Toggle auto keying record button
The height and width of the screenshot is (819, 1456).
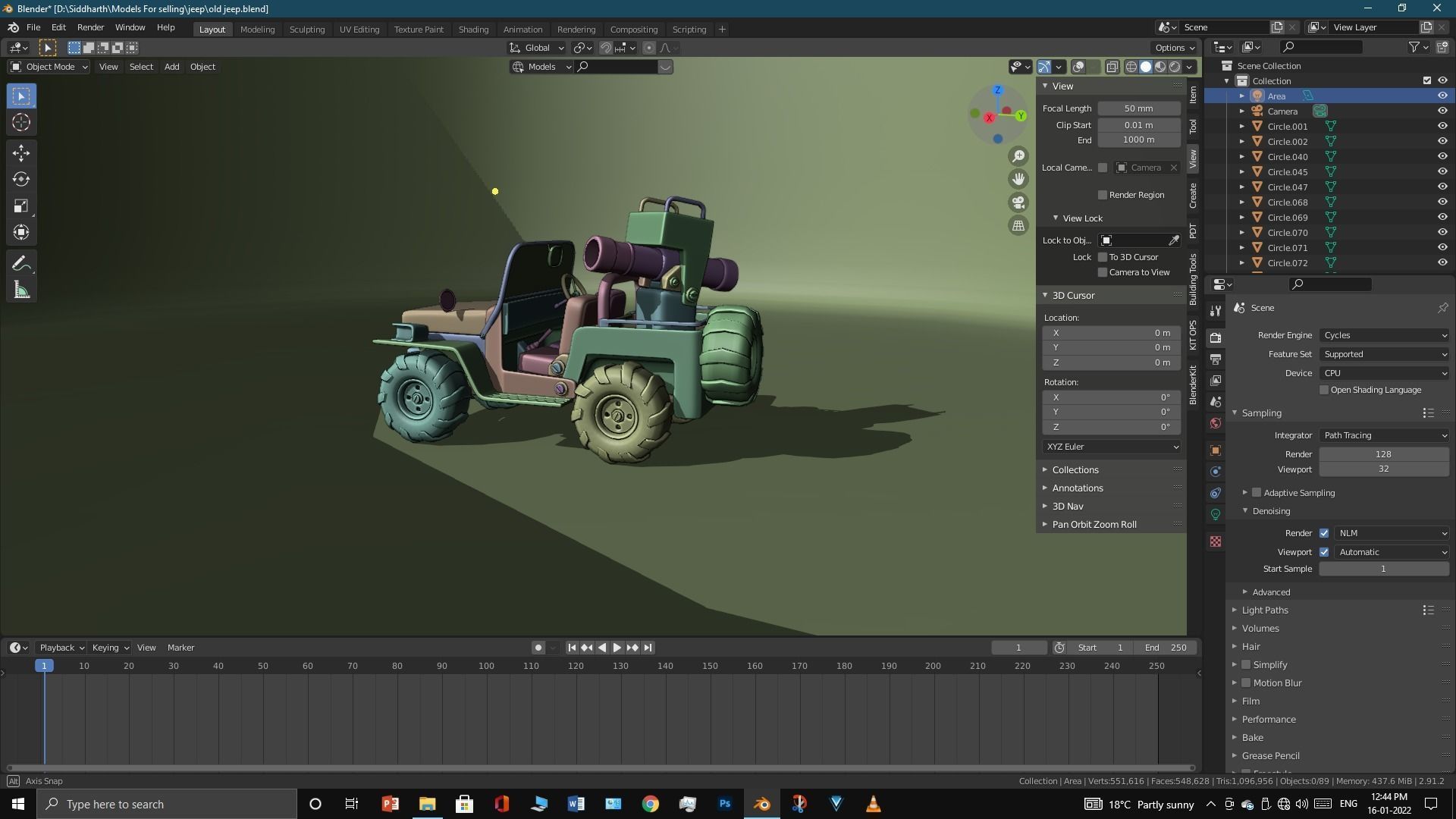(538, 648)
